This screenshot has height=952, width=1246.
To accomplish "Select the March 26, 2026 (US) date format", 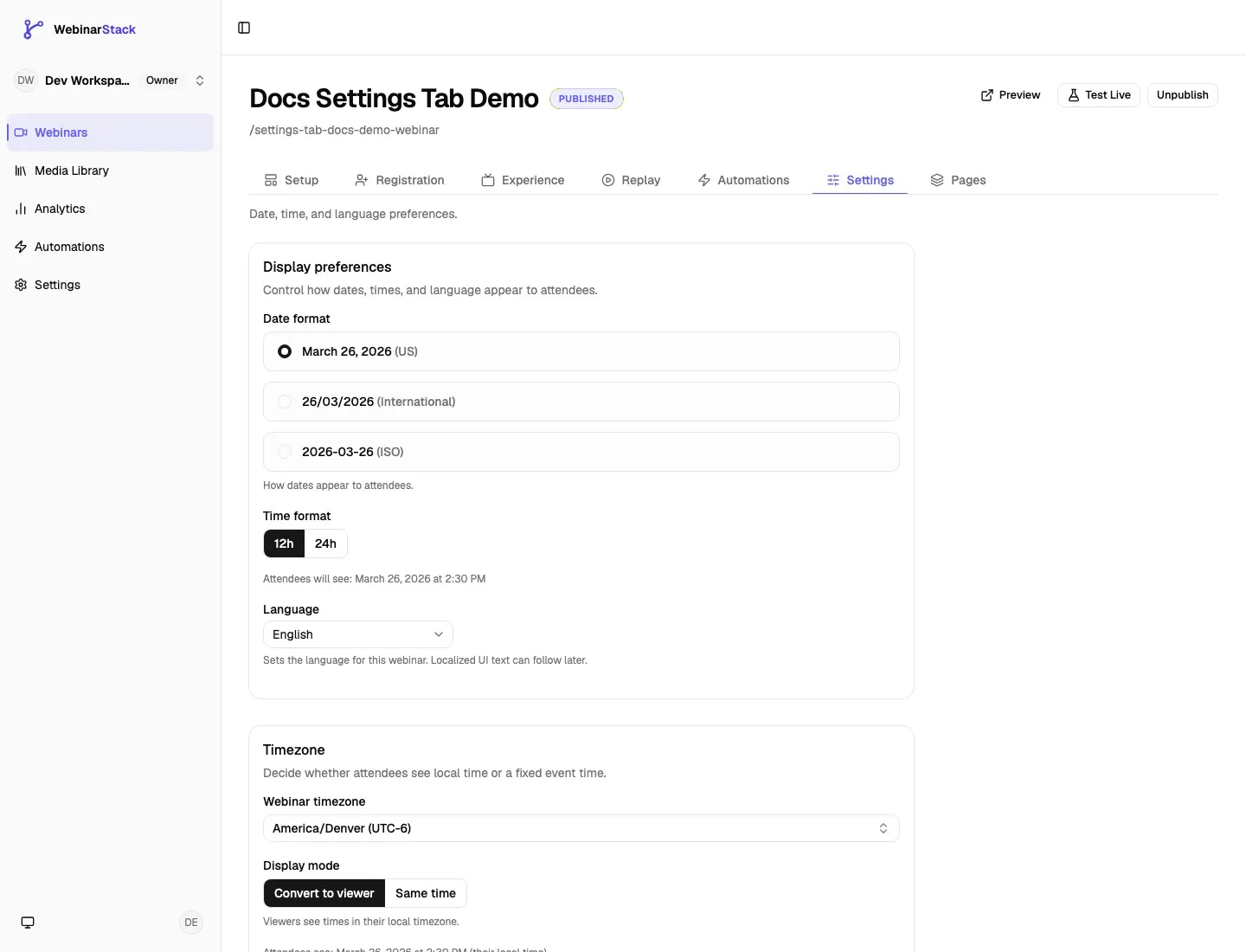I will coord(581,351).
